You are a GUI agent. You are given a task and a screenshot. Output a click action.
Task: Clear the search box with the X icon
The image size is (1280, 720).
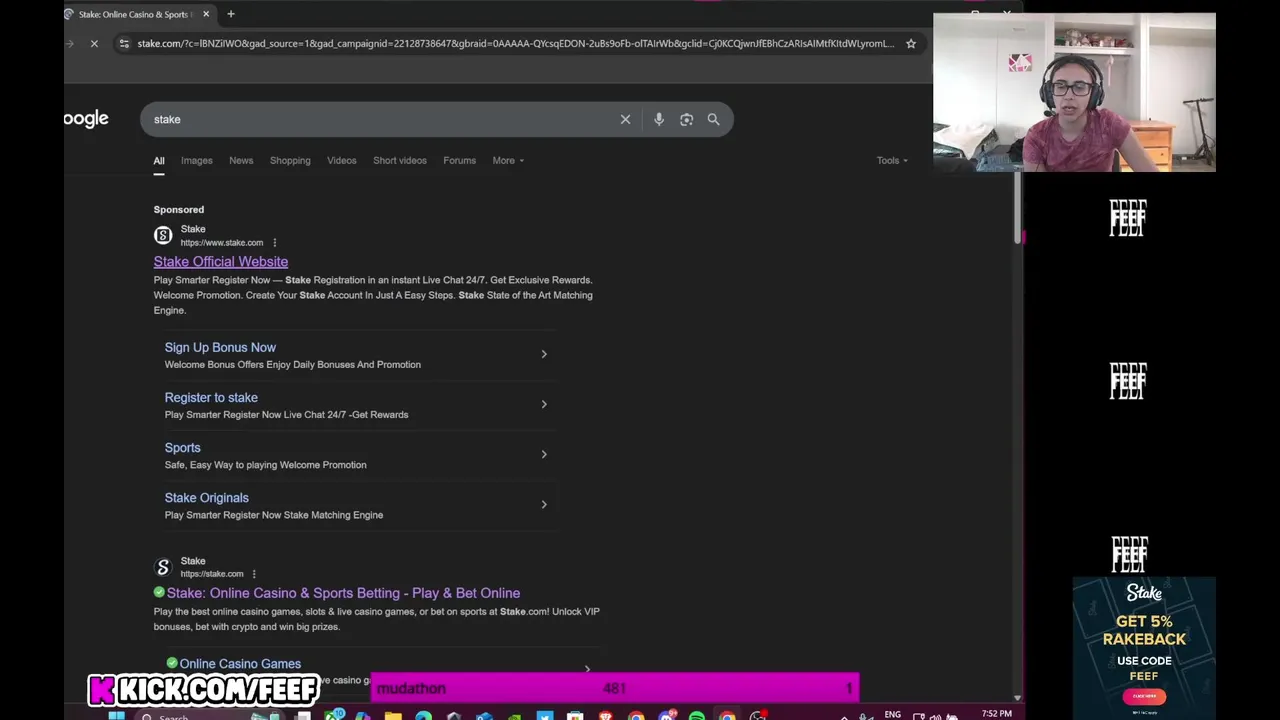point(625,119)
